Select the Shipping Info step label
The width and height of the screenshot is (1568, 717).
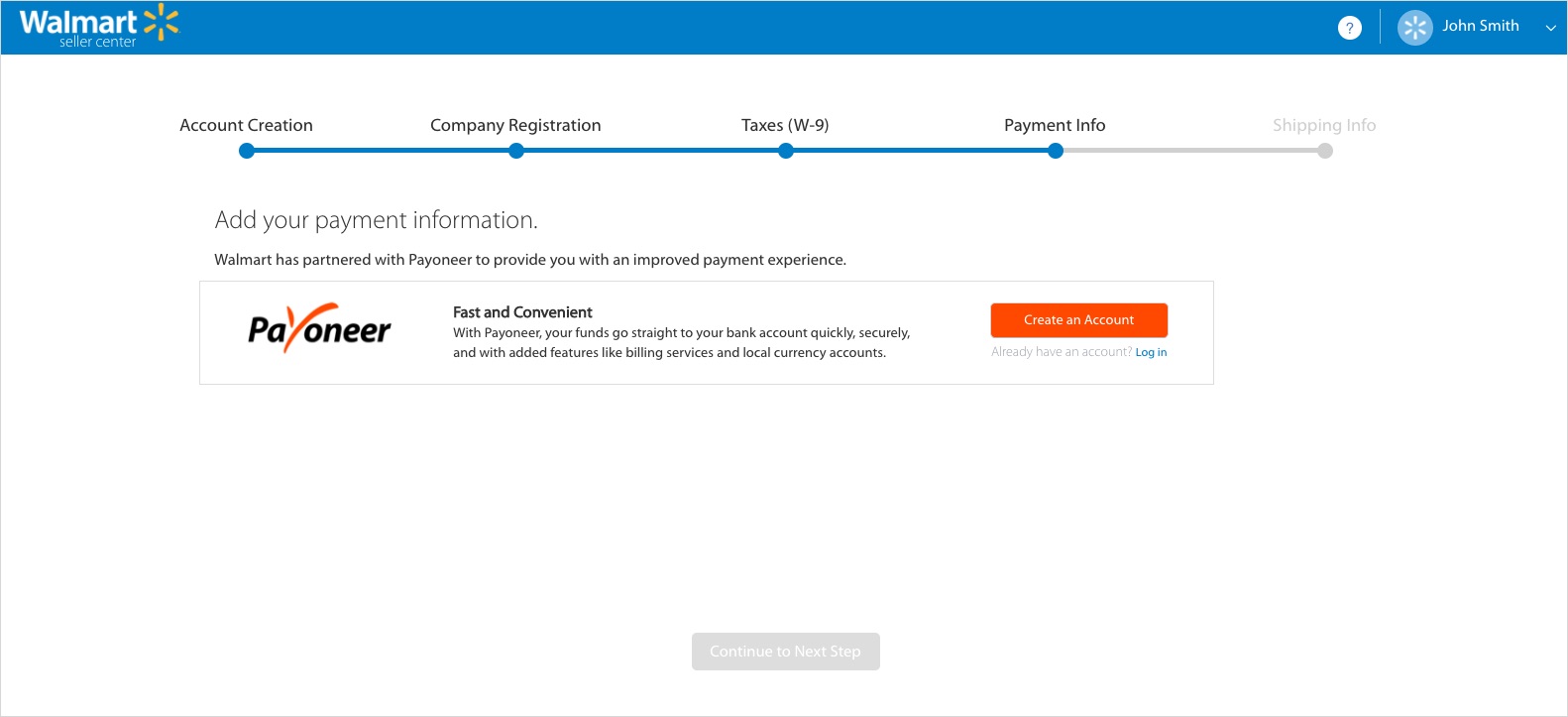(x=1324, y=125)
